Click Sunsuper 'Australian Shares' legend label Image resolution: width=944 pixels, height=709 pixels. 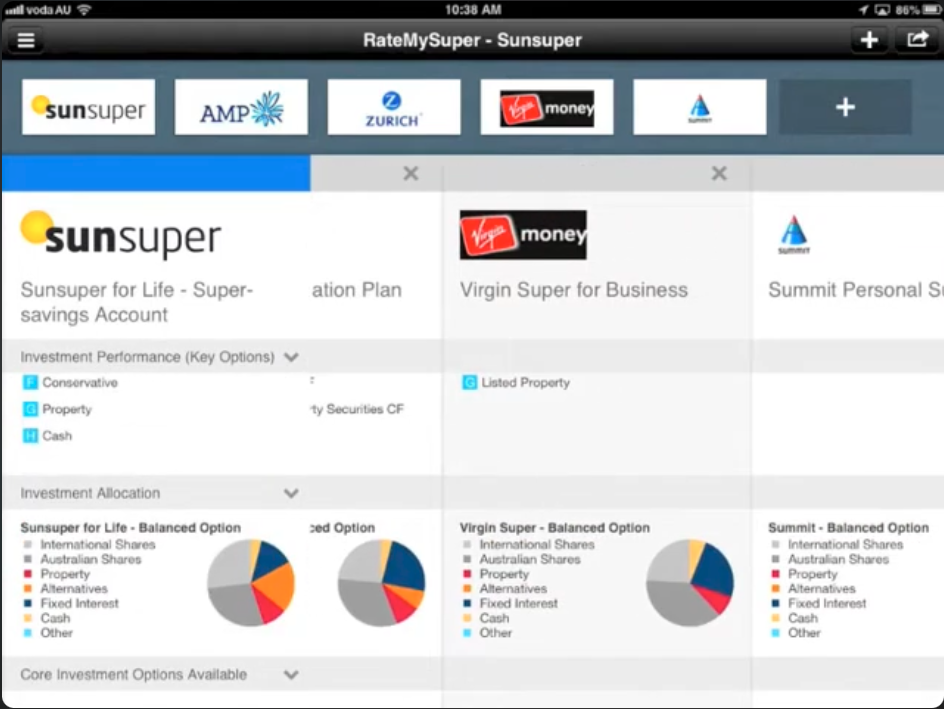tap(91, 559)
